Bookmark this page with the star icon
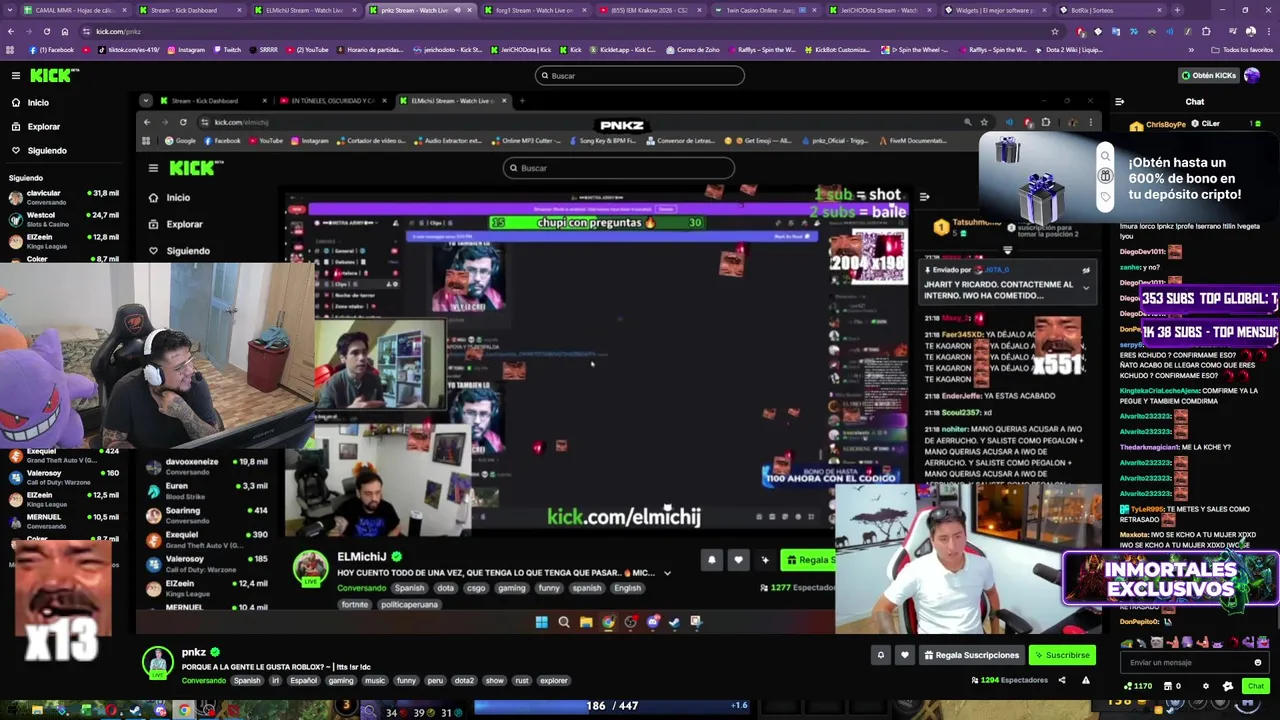The image size is (1280, 720). (1054, 31)
